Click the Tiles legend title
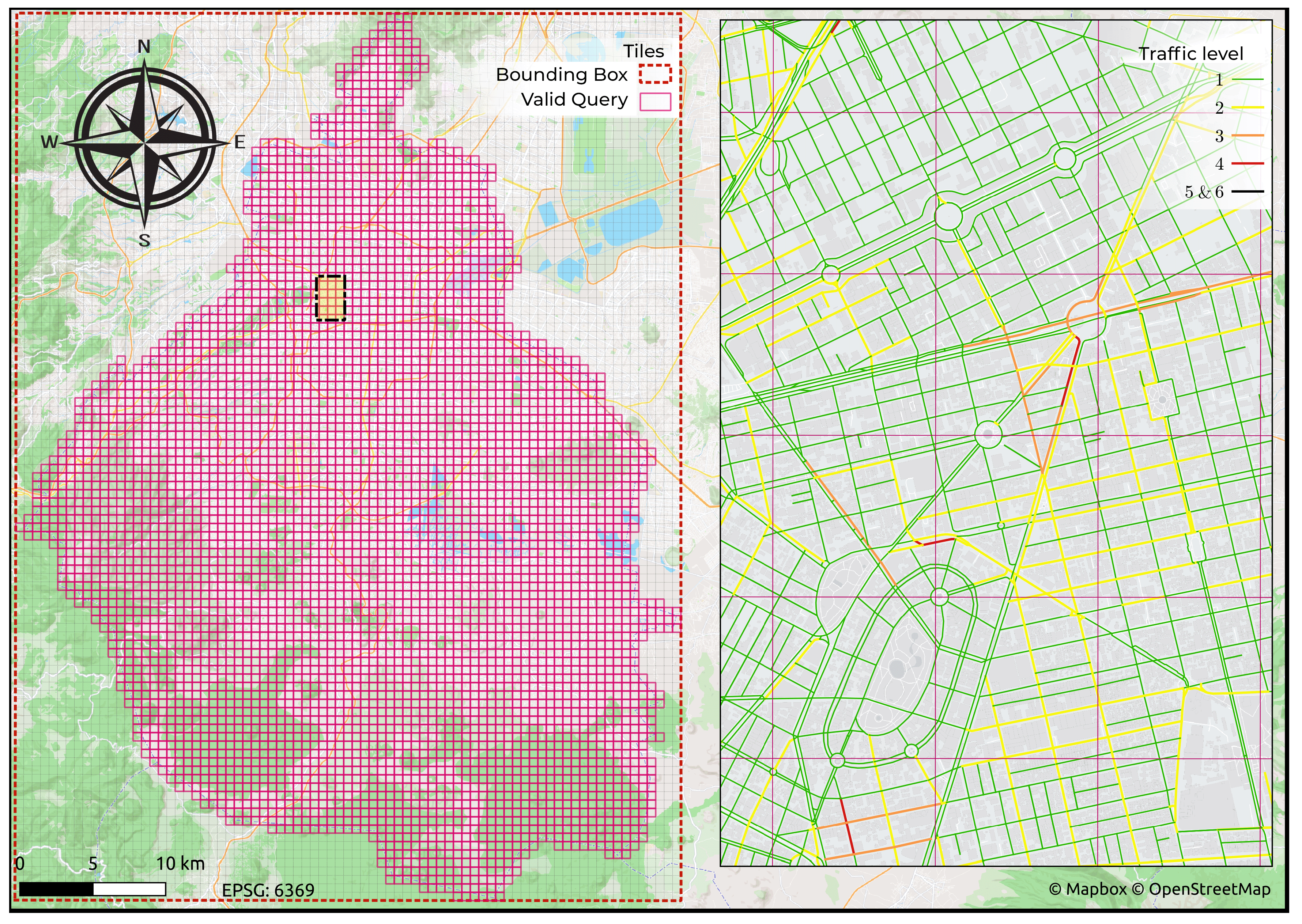The width and height of the screenshot is (1302, 924). pos(644,51)
